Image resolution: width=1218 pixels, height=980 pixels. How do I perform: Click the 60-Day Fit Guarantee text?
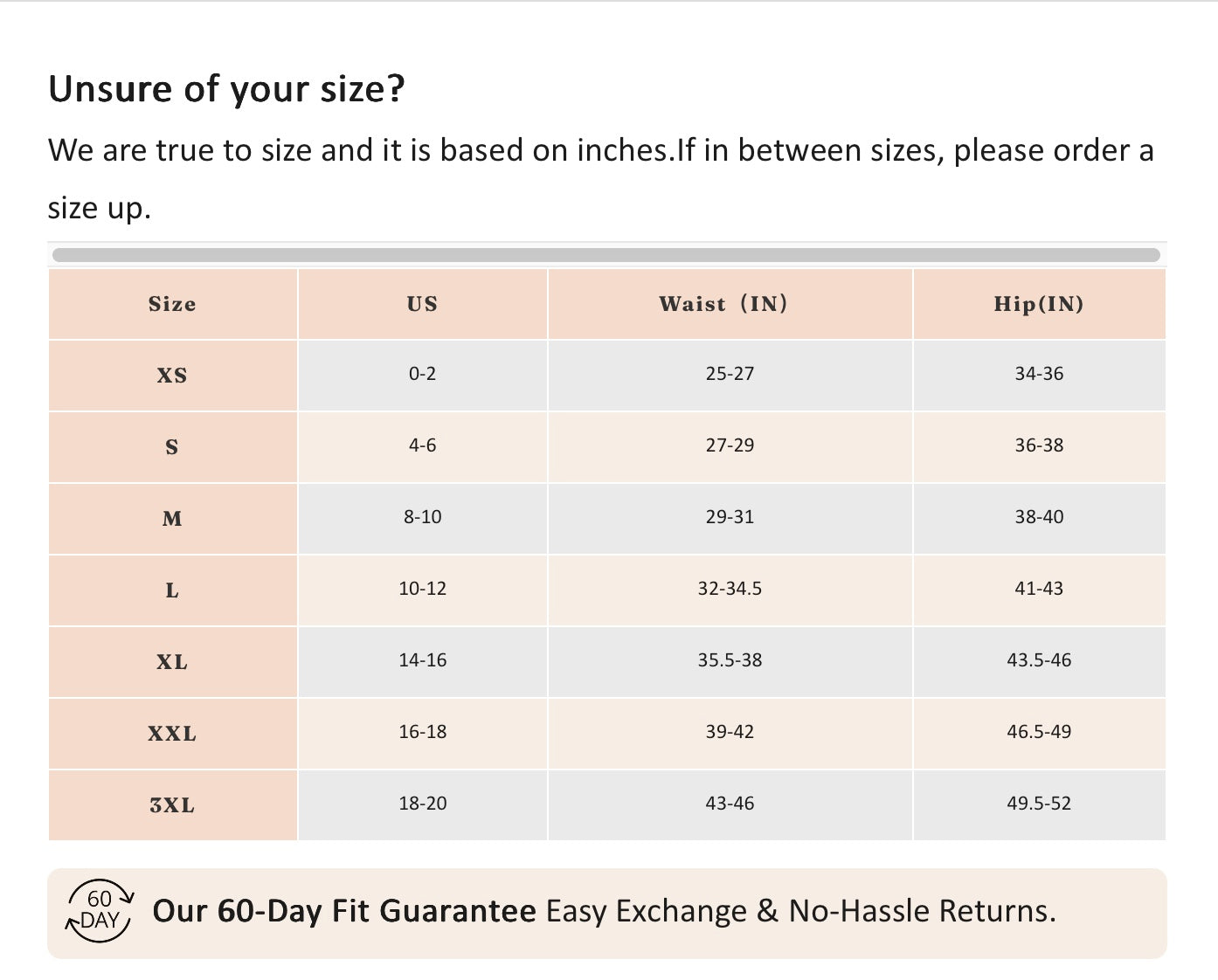(343, 911)
